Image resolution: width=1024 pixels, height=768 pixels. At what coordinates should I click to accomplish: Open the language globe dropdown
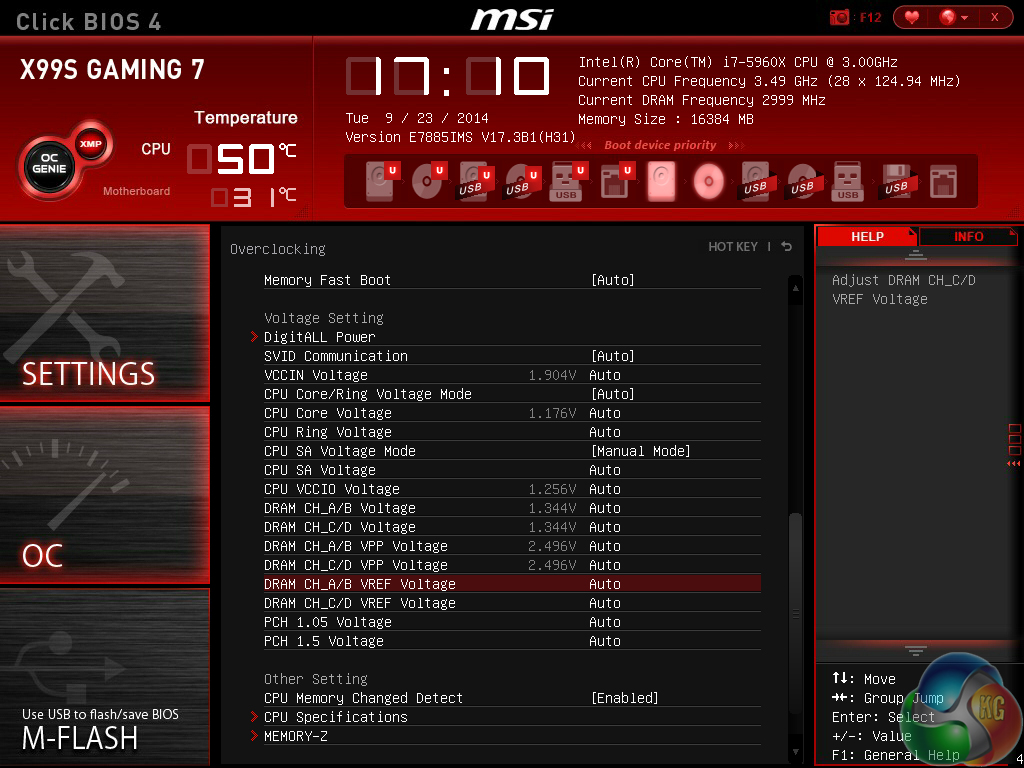tap(953, 17)
